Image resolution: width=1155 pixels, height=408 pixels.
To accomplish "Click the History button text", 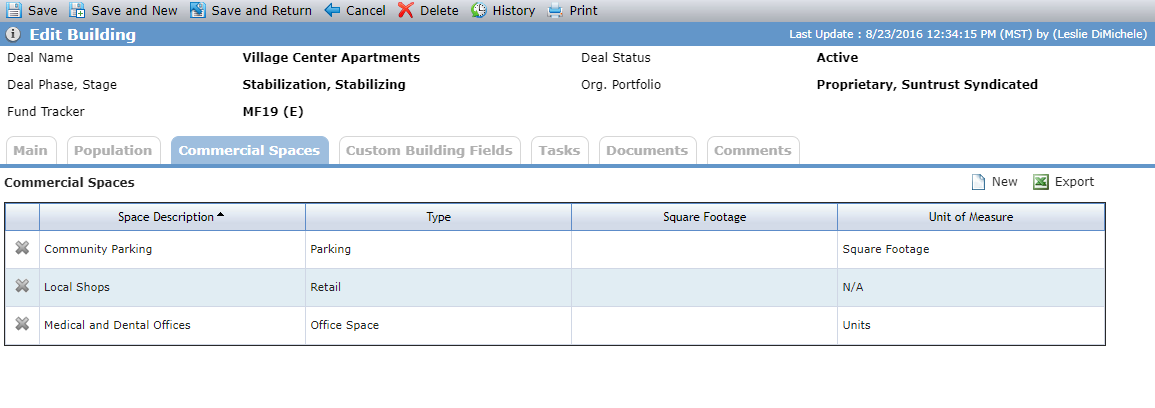I will (x=514, y=10).
